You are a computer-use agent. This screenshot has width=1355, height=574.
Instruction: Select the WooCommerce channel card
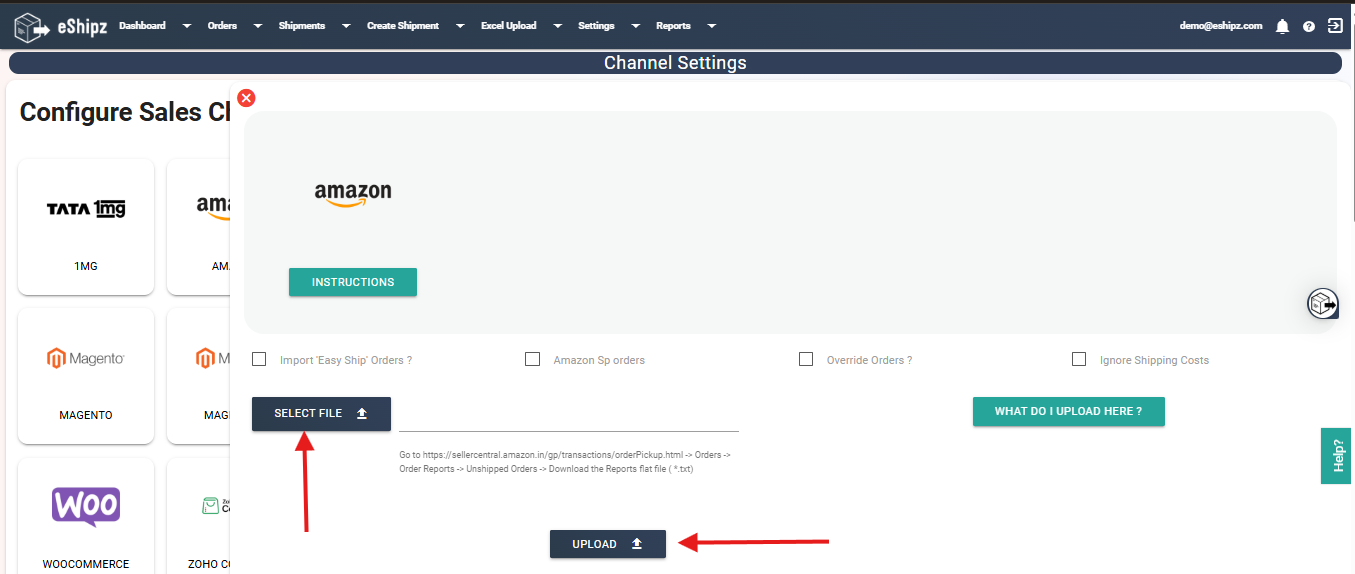pos(86,516)
